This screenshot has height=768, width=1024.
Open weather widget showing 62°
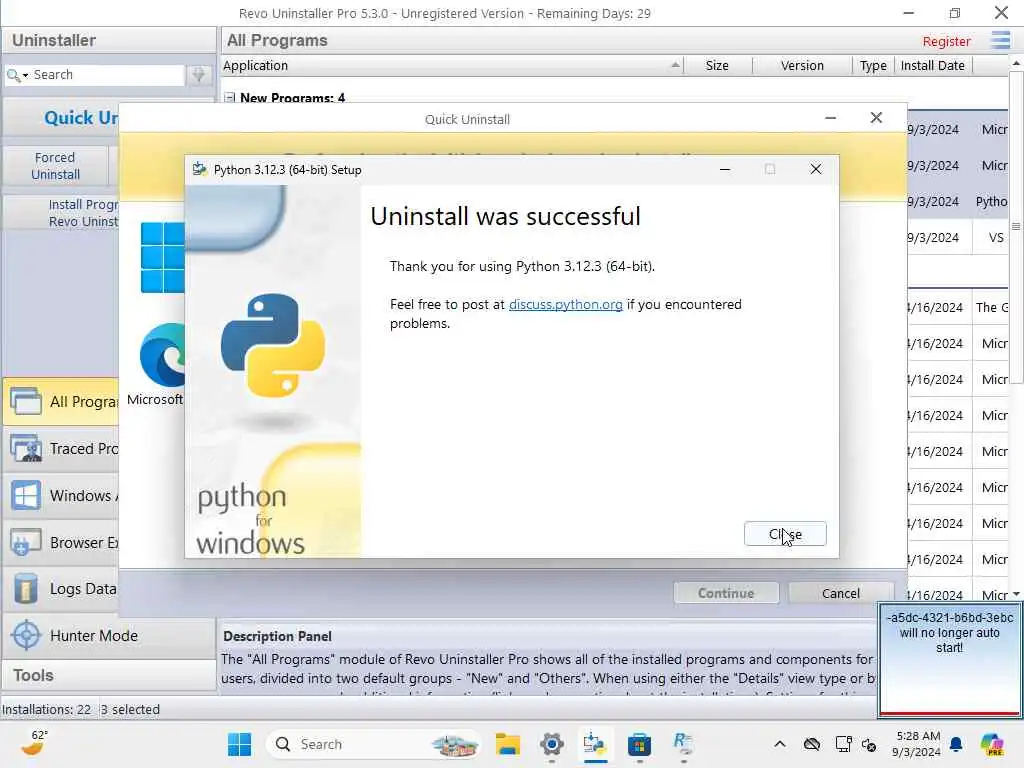click(34, 743)
